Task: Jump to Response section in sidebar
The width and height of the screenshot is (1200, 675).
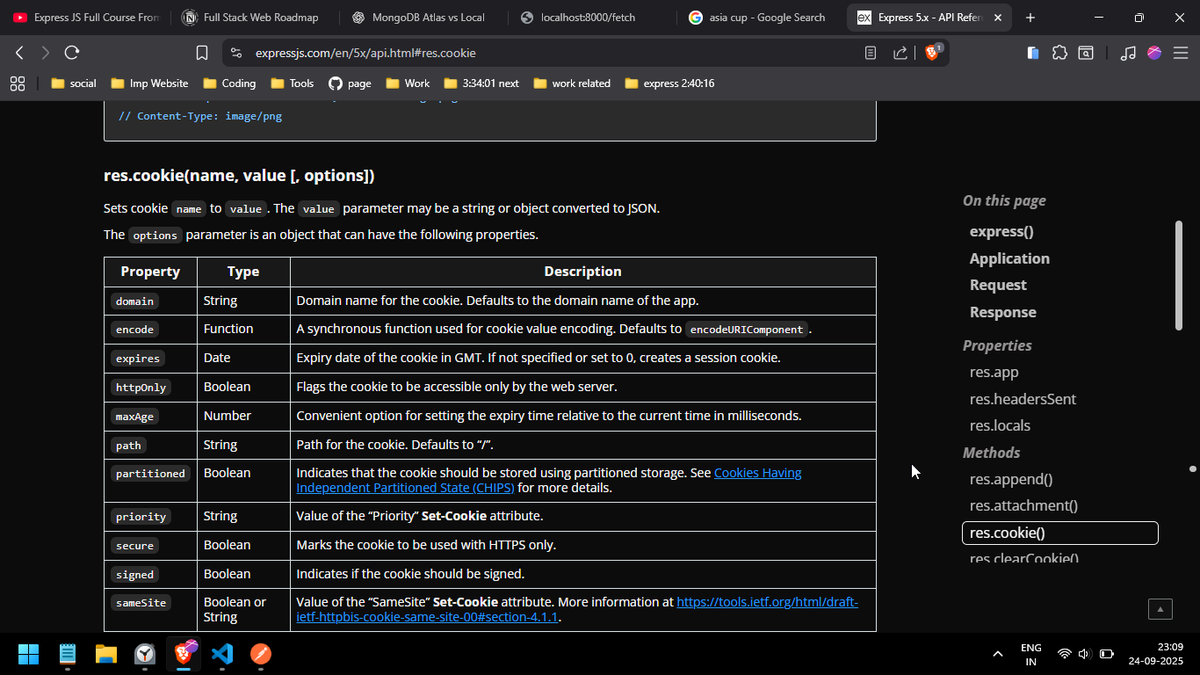Action: coord(1002,312)
